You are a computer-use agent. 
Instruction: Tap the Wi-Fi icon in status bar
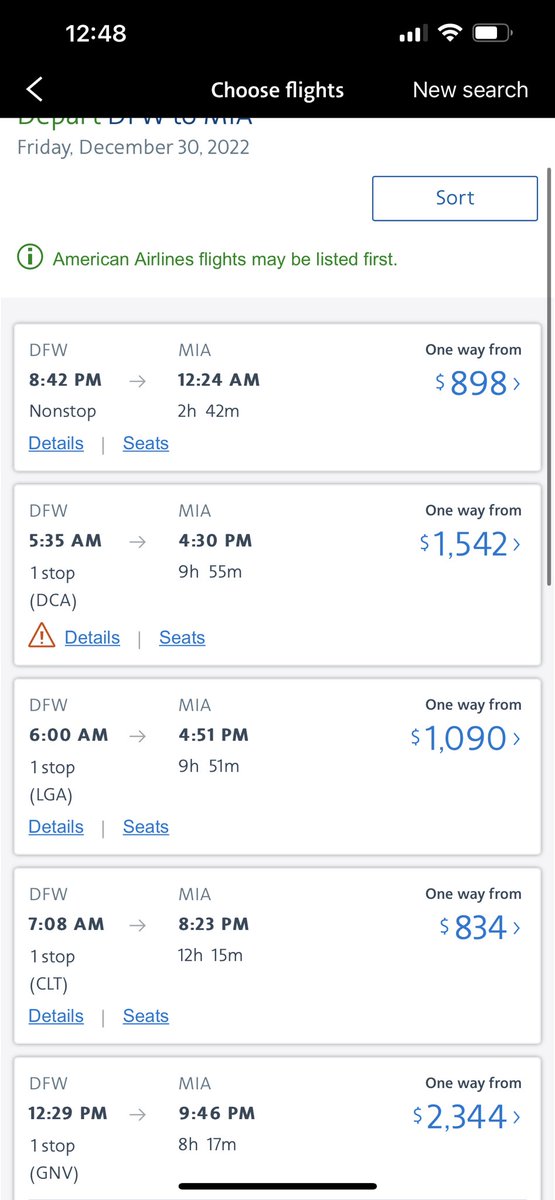coord(450,33)
